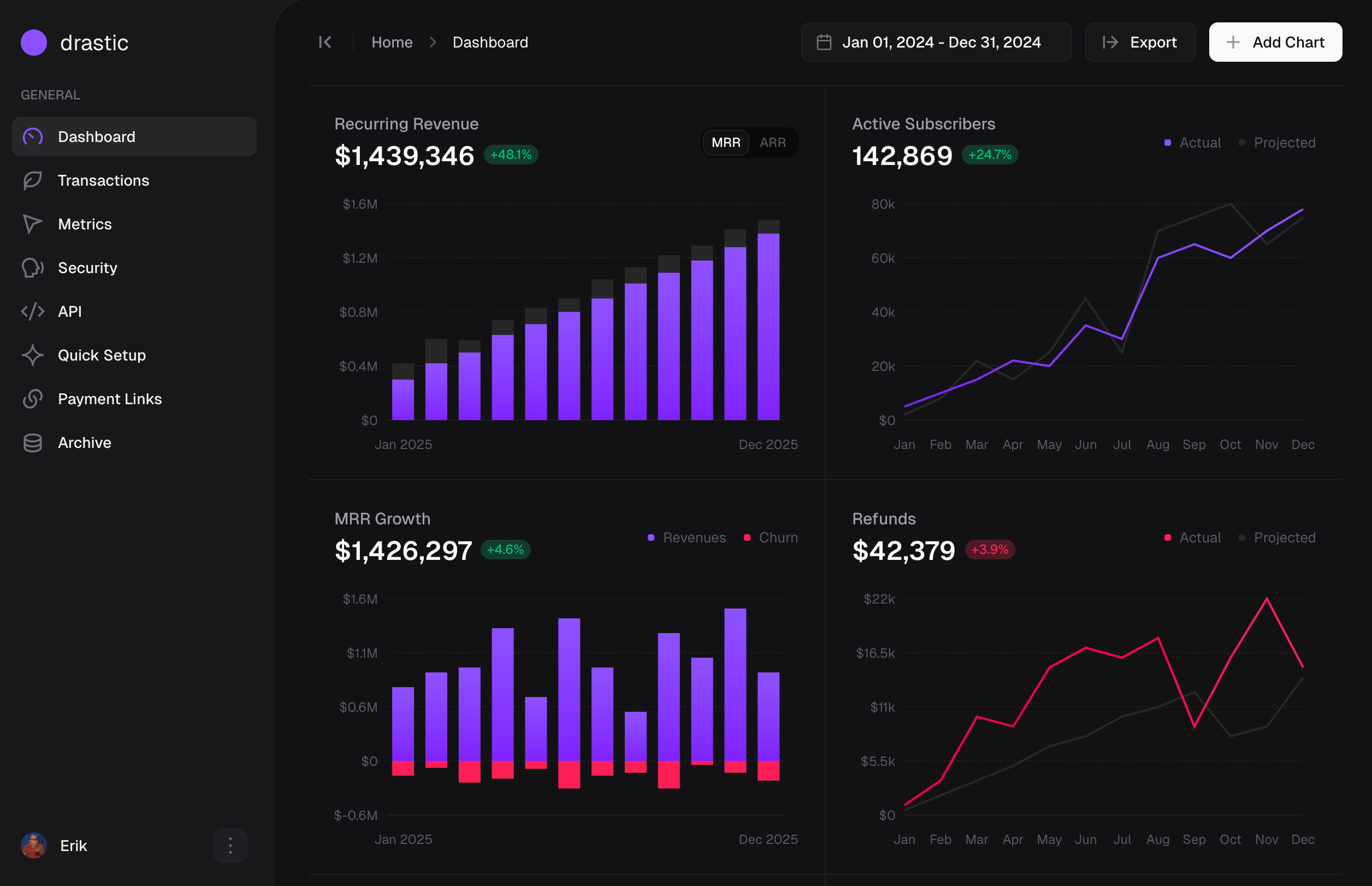
Task: Click the Quick Setup sparkle icon
Action: (x=33, y=356)
